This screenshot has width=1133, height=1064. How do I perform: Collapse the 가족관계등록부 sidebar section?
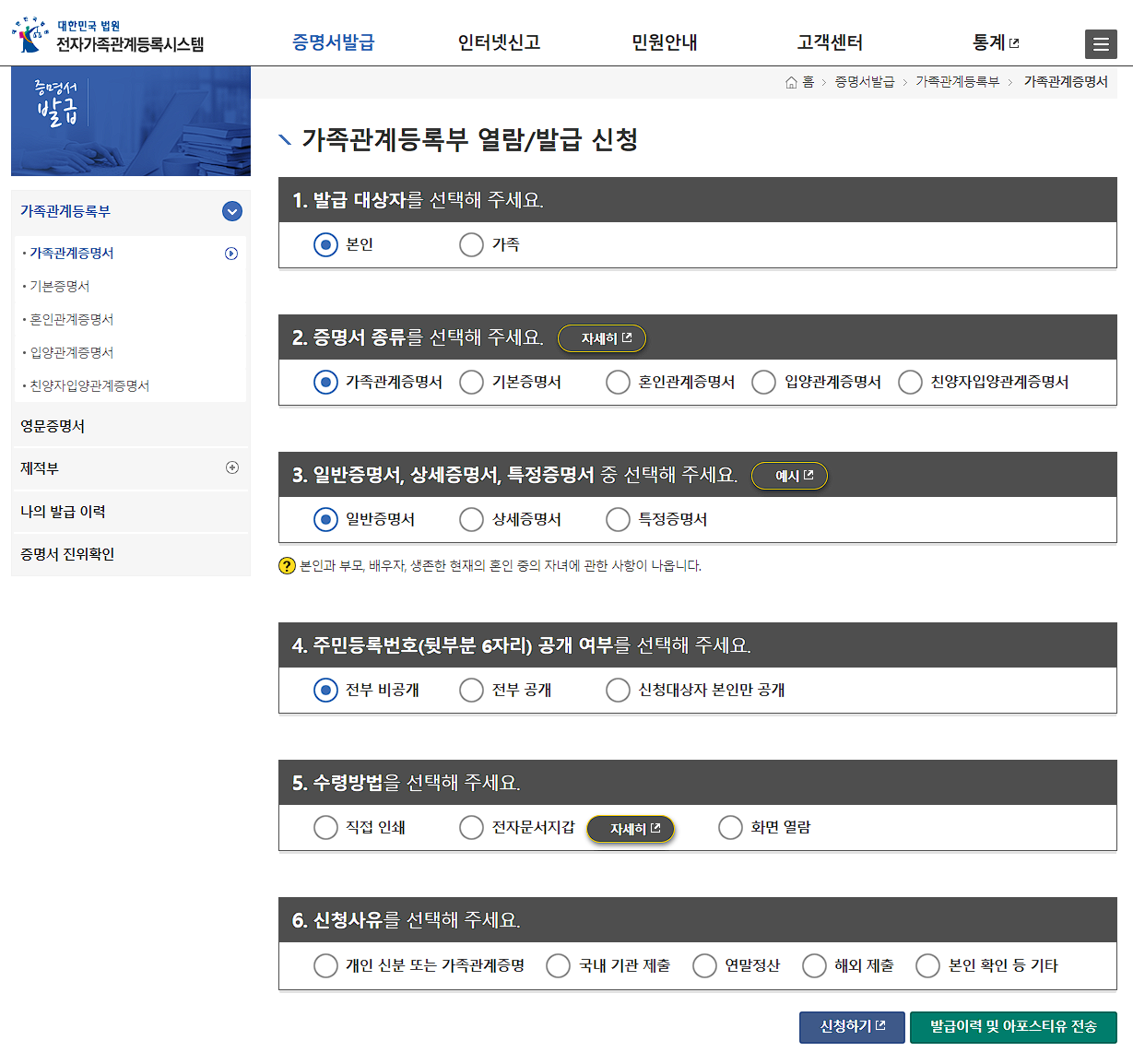pyautogui.click(x=231, y=211)
